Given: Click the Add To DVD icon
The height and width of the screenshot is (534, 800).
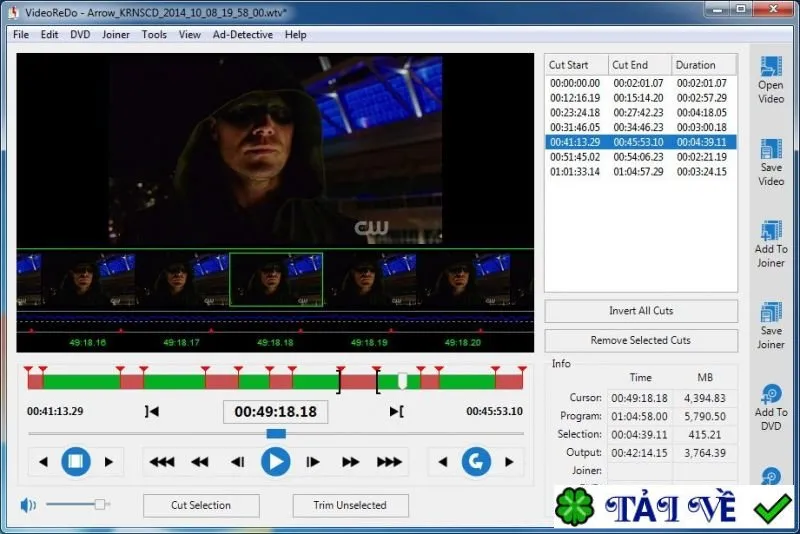Looking at the screenshot, I should (770, 394).
